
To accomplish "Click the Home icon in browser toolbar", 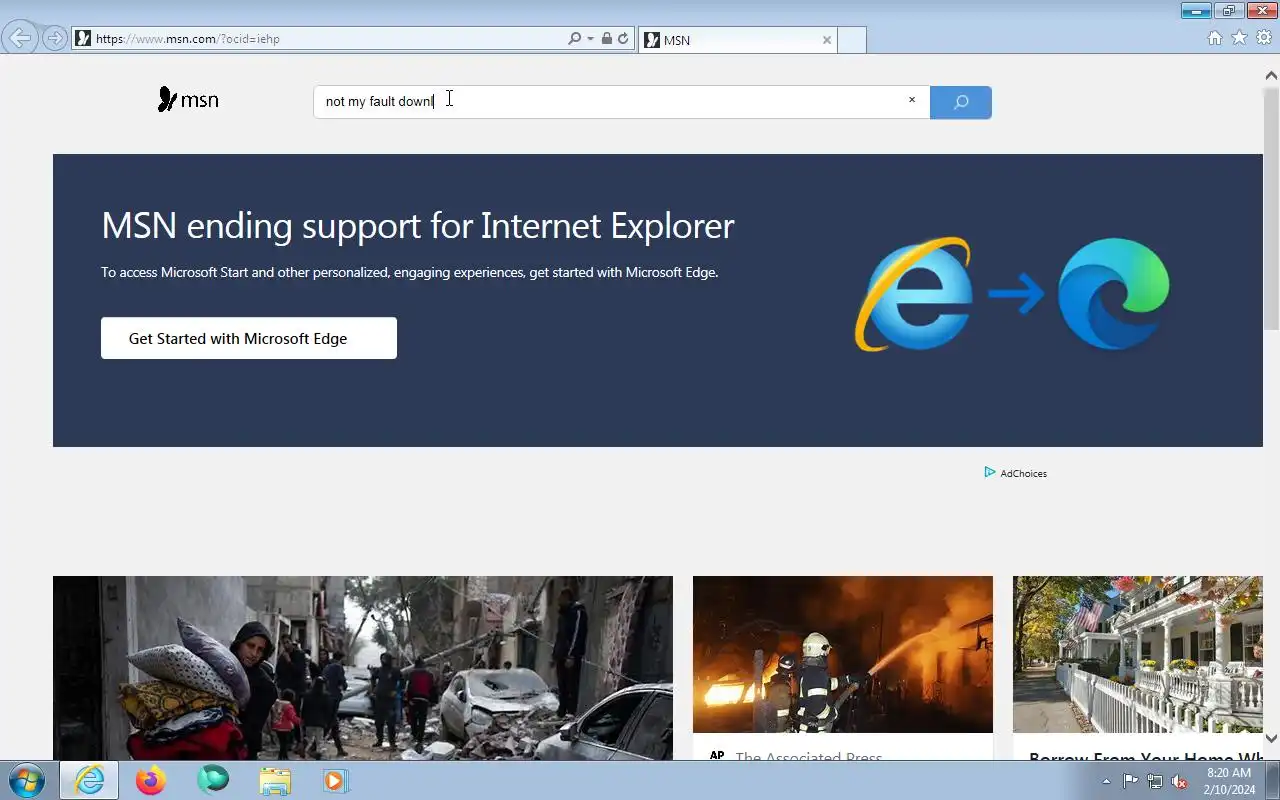I will [1214, 38].
